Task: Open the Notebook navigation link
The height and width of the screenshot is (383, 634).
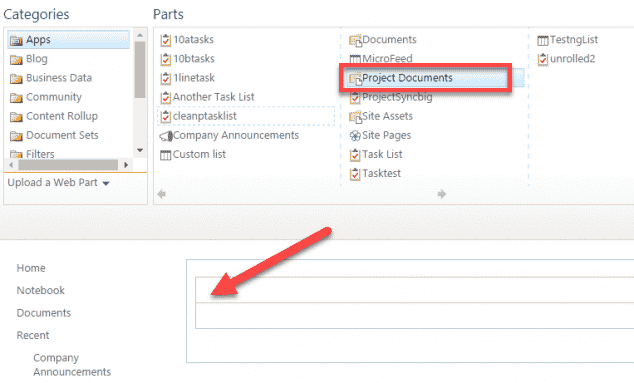Action: click(40, 290)
